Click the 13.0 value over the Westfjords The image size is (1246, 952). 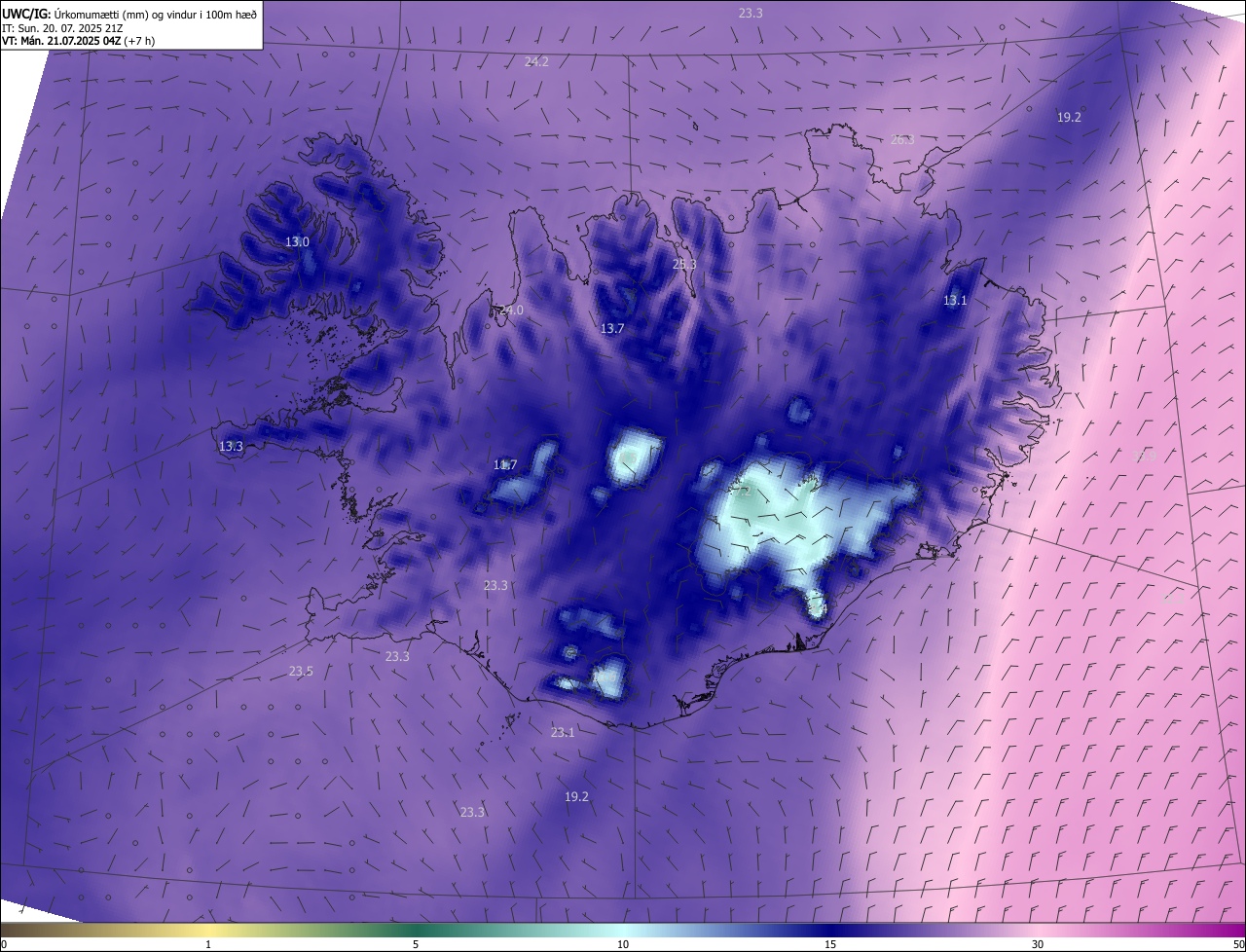[x=297, y=241]
